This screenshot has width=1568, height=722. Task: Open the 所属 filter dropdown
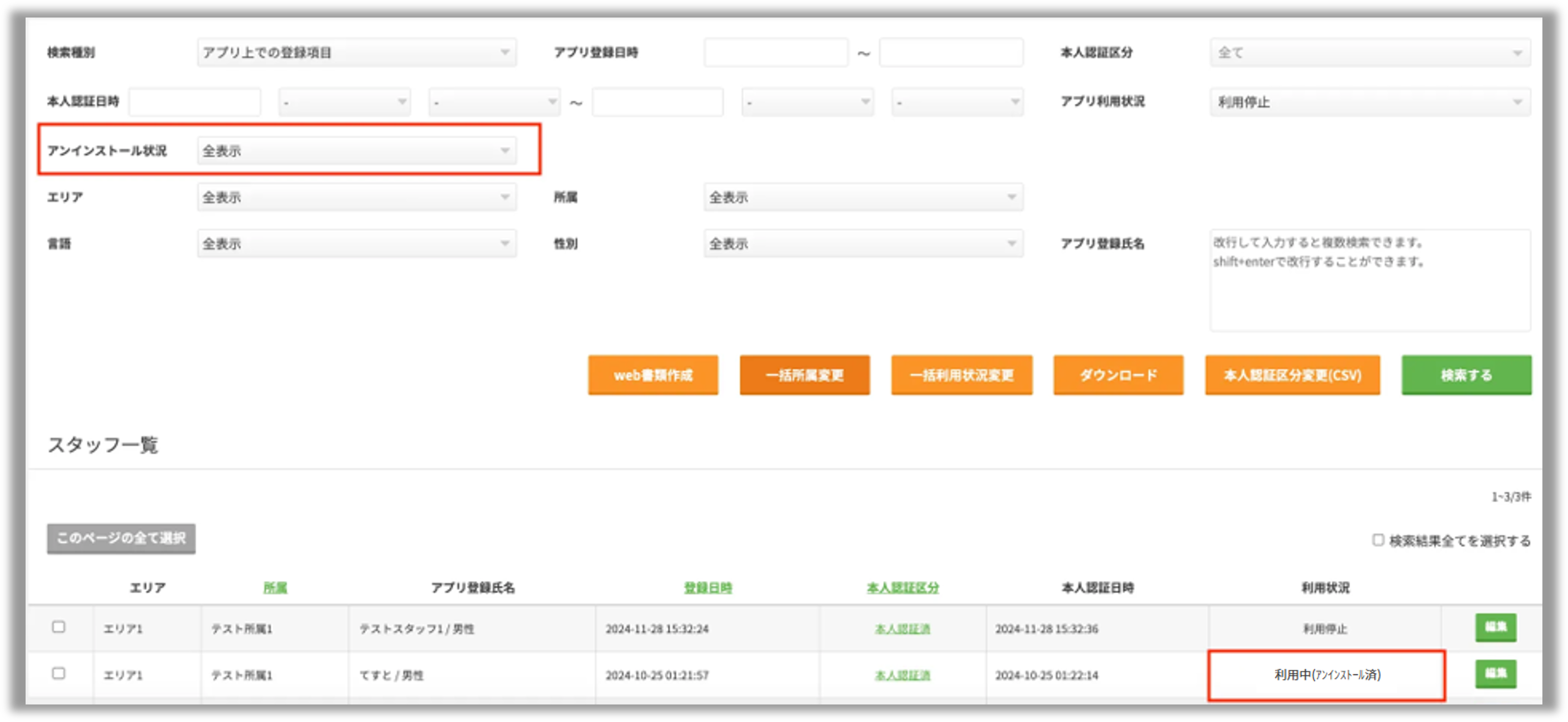pyautogui.click(x=863, y=197)
